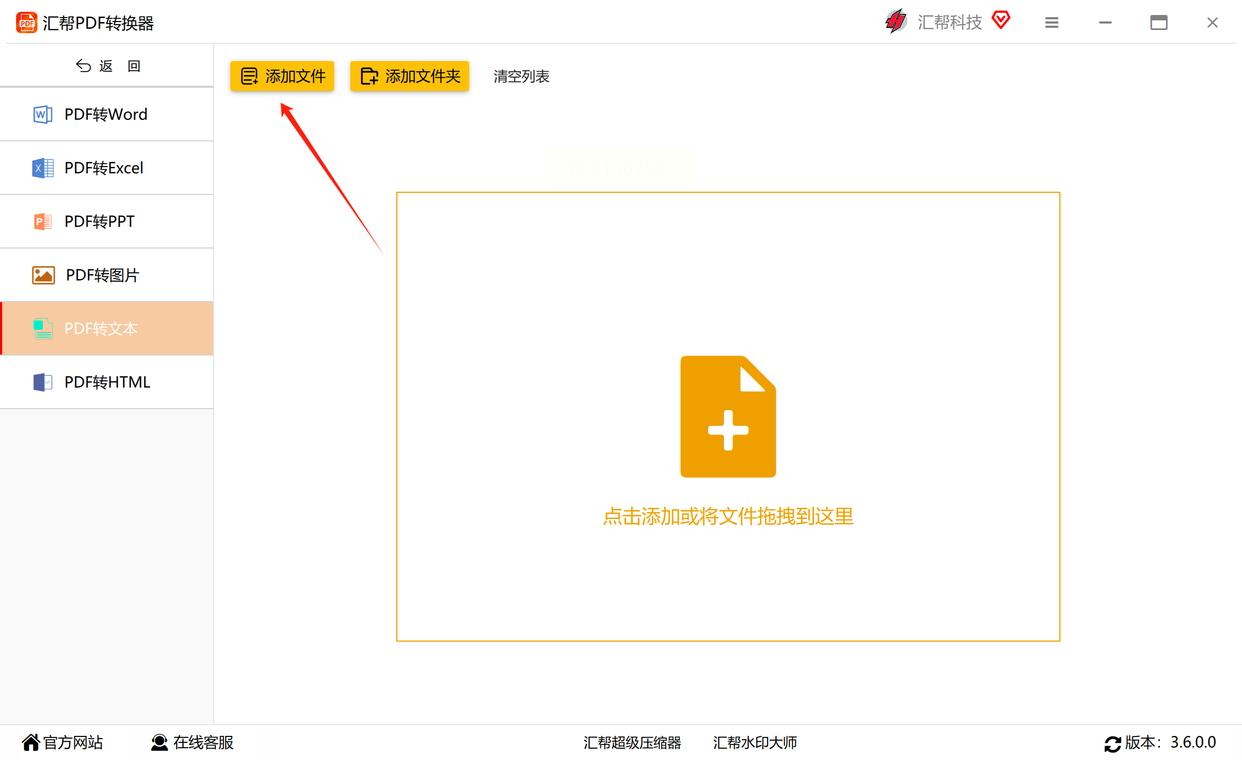
Task: Click the large add-file plus icon
Action: coord(728,417)
